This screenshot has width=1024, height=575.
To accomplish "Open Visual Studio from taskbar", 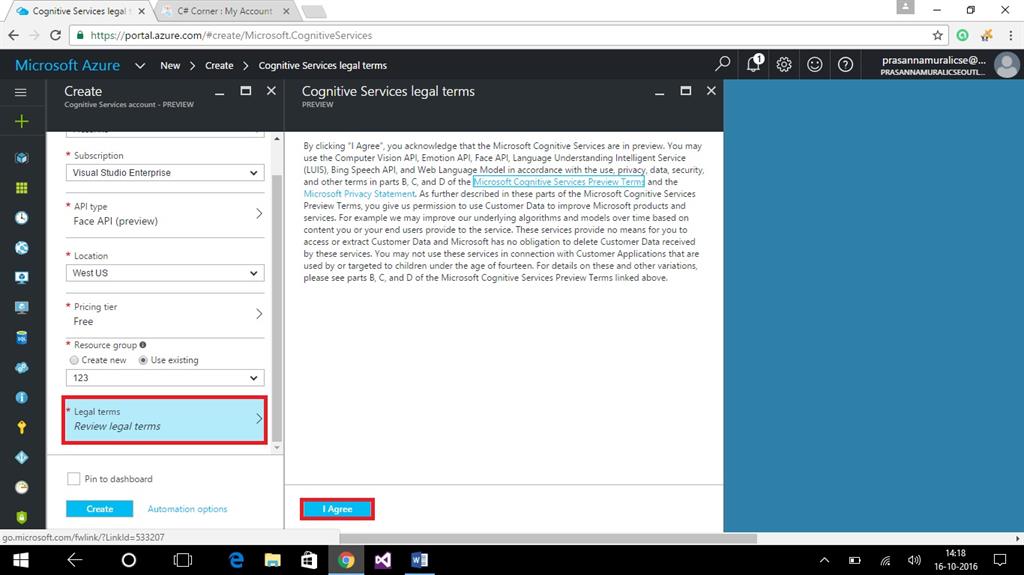I will (383, 560).
